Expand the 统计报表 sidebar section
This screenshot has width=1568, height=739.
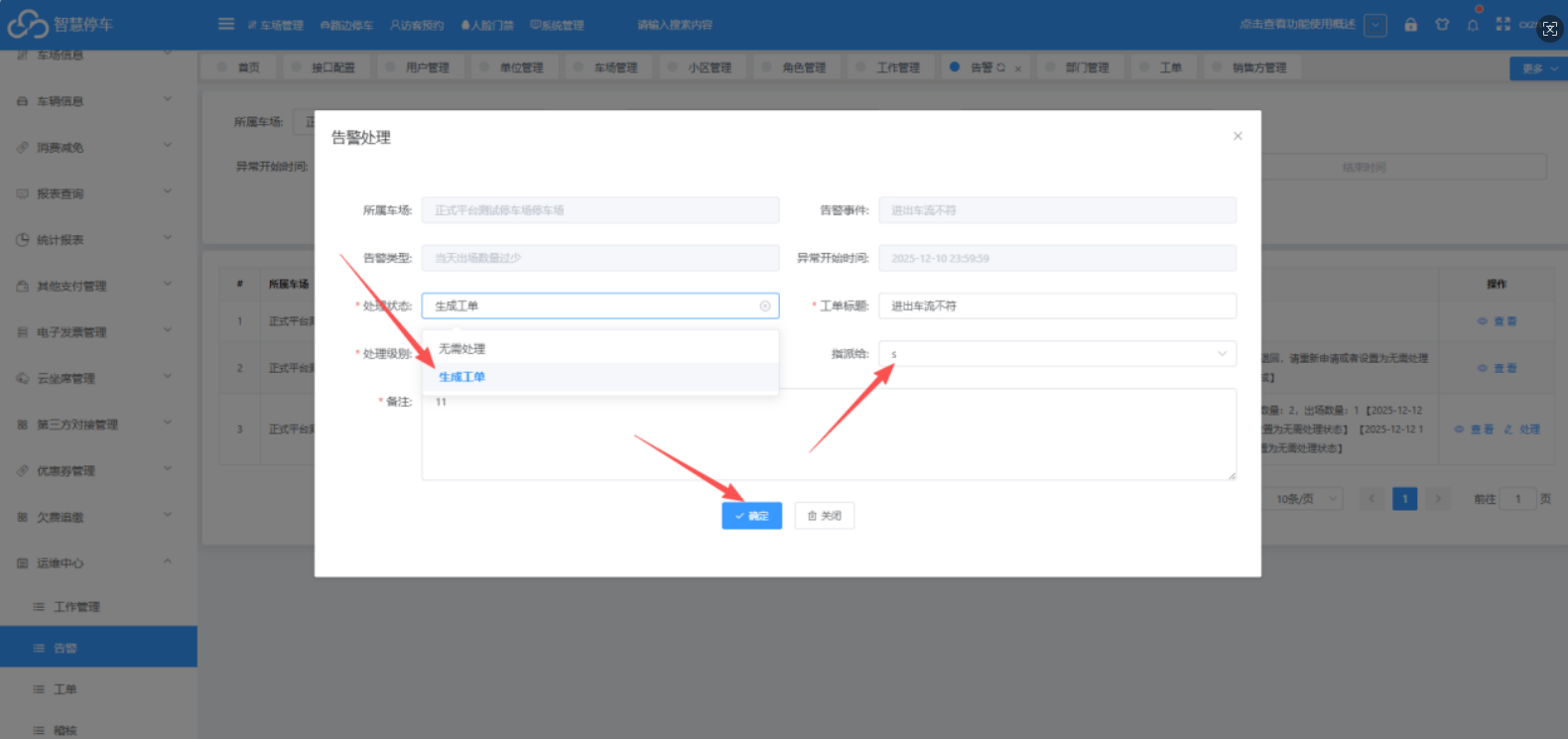click(98, 240)
